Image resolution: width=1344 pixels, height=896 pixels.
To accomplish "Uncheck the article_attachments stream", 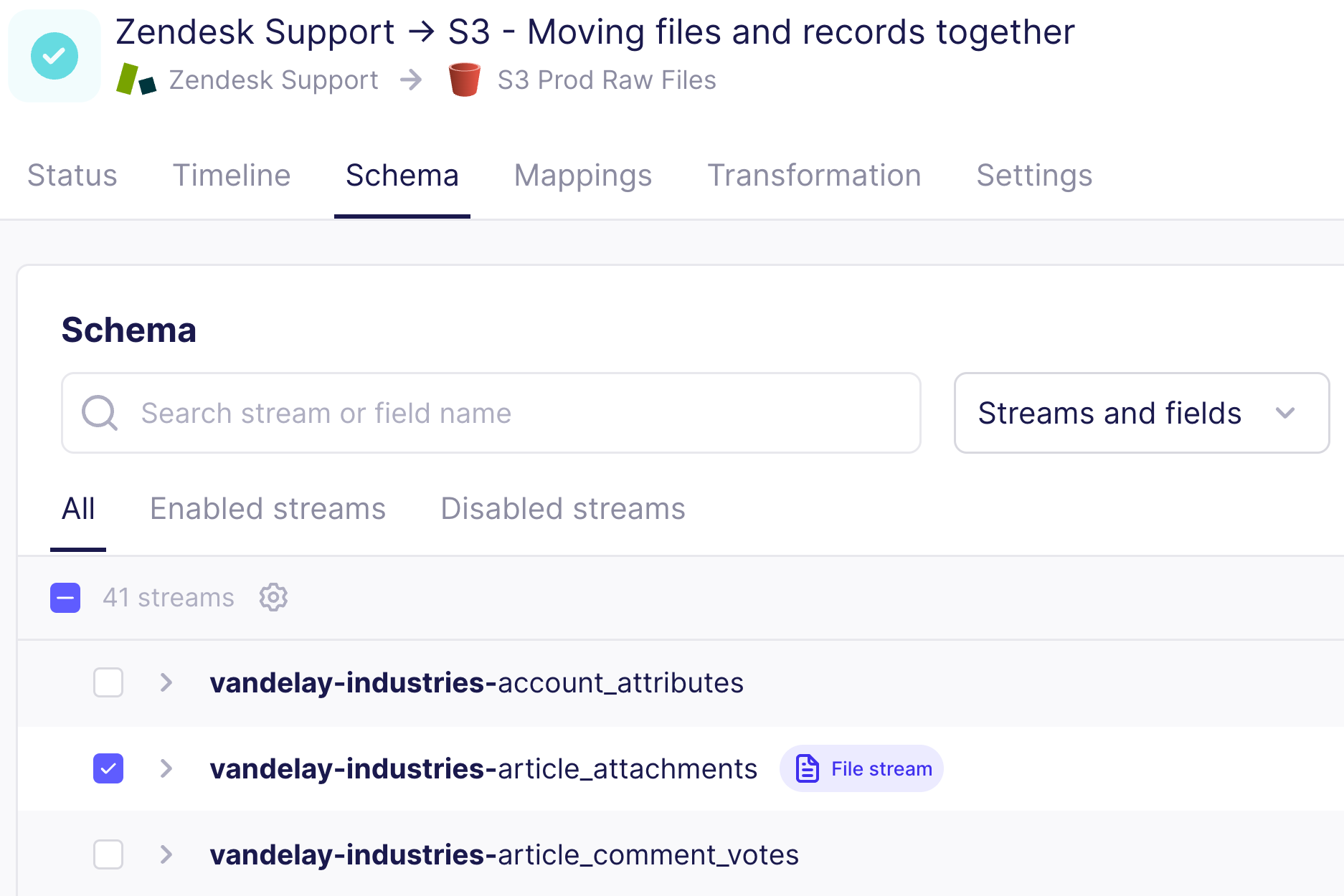I will click(108, 768).
